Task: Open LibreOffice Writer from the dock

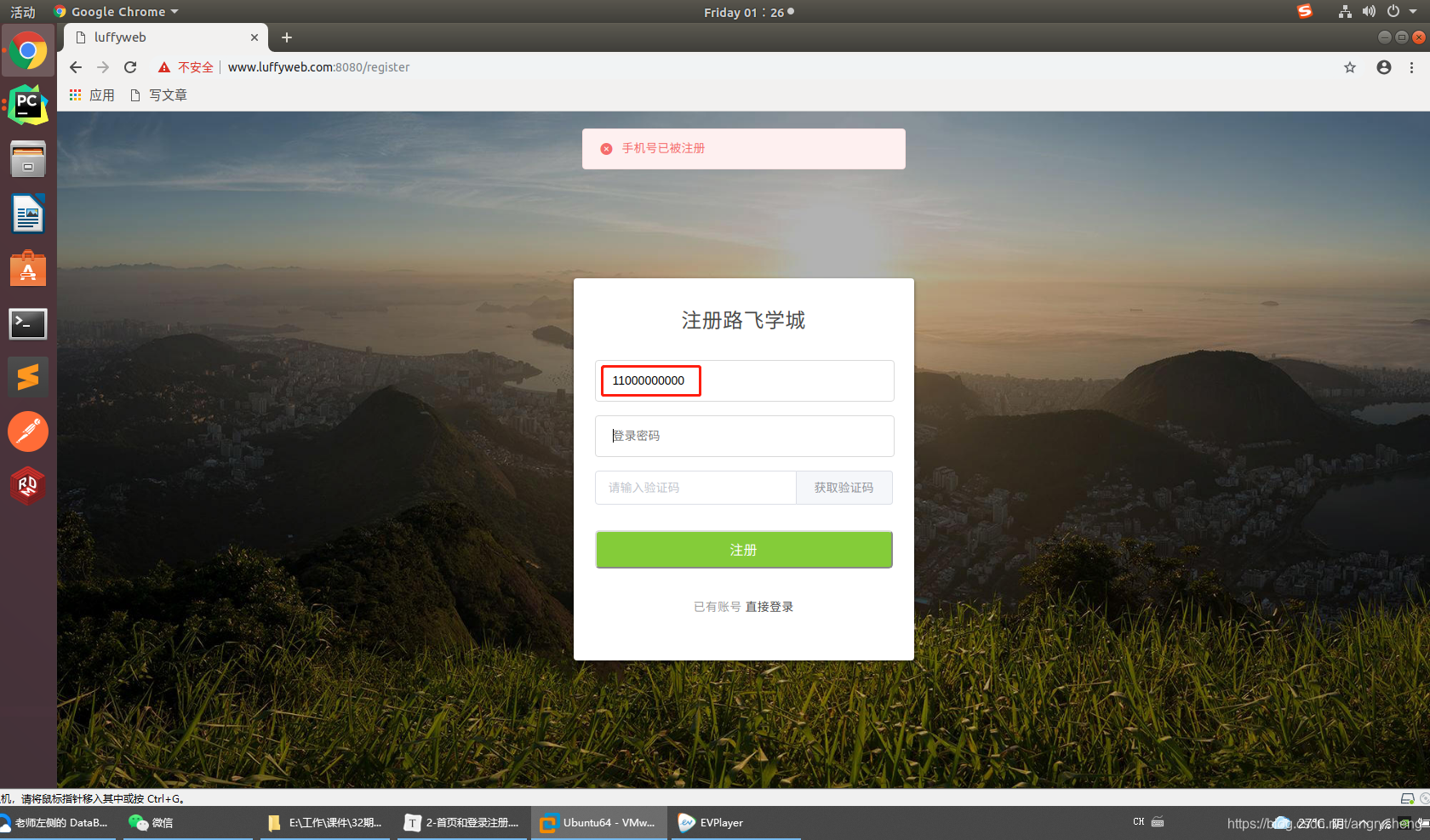Action: pyautogui.click(x=28, y=214)
